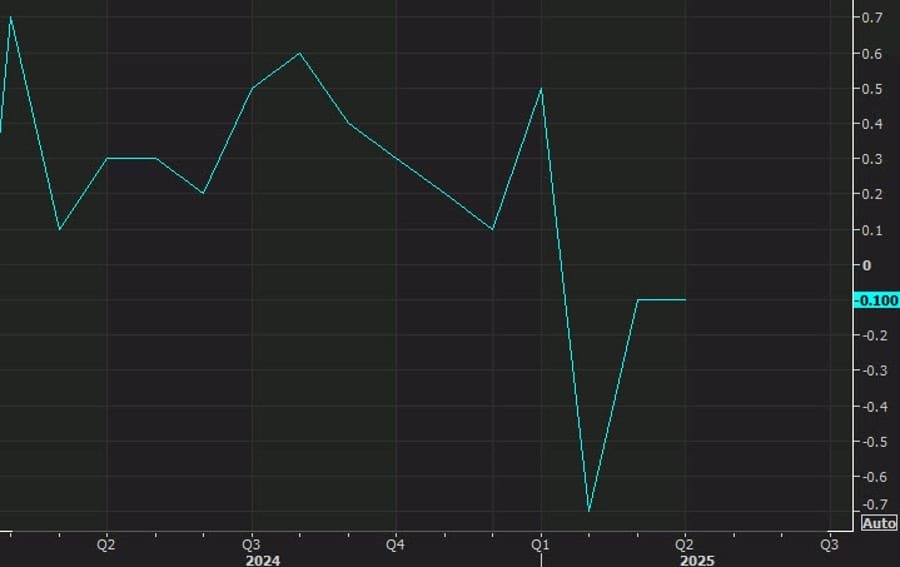Click the line's final data point at Q2 2025
The height and width of the screenshot is (567, 900).
pyautogui.click(x=685, y=300)
